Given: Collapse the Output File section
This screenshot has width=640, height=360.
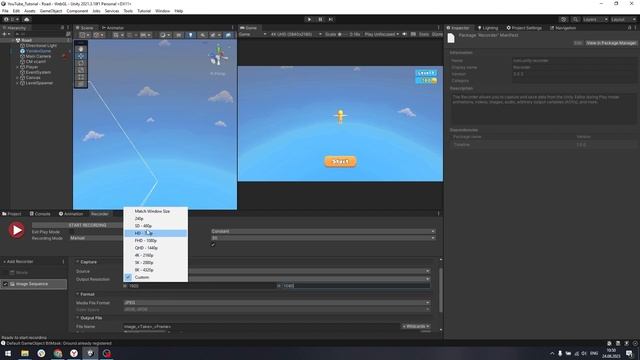Looking at the screenshot, I should coord(78,318).
